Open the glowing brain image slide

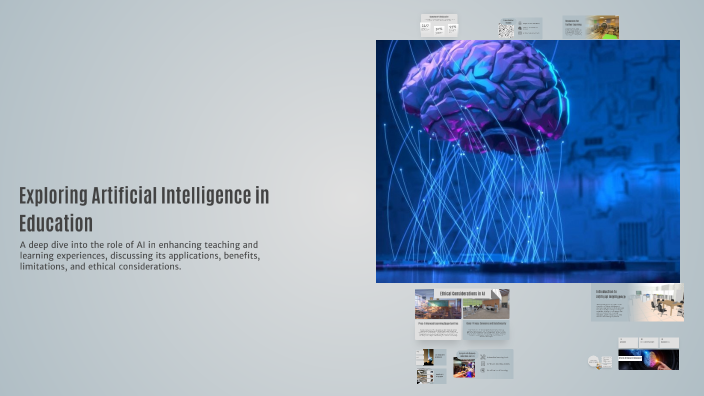[x=528, y=161]
